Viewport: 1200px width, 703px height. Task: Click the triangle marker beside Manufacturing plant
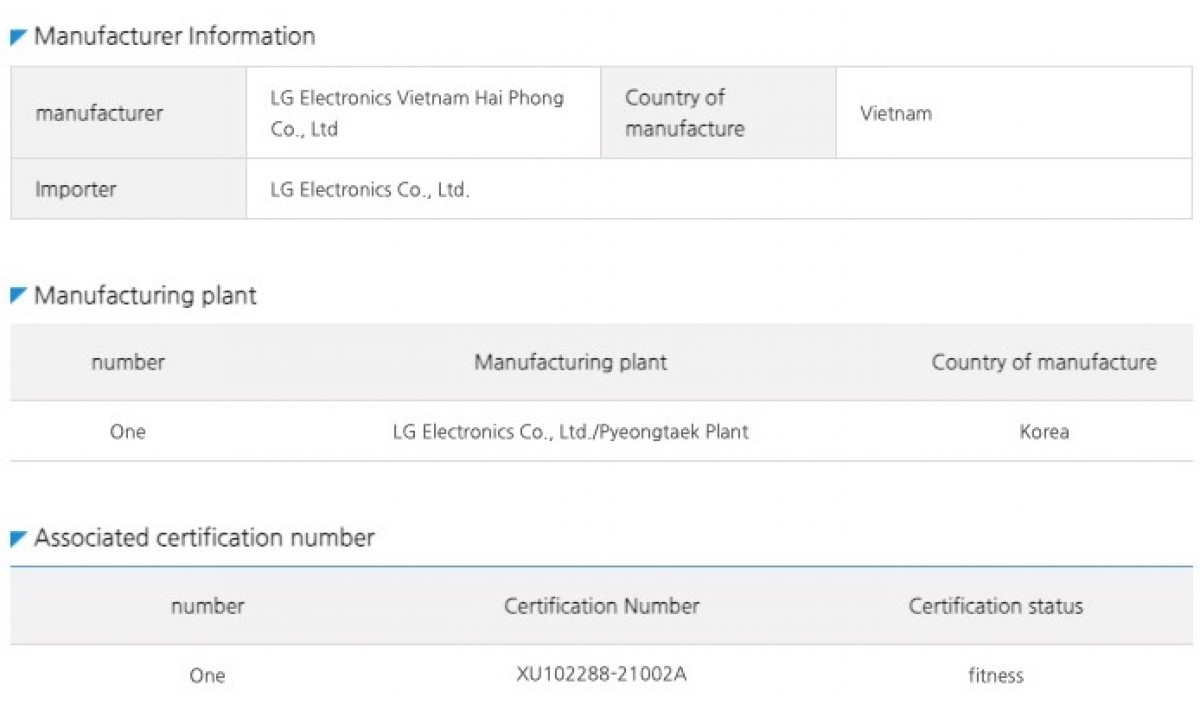click(18, 296)
